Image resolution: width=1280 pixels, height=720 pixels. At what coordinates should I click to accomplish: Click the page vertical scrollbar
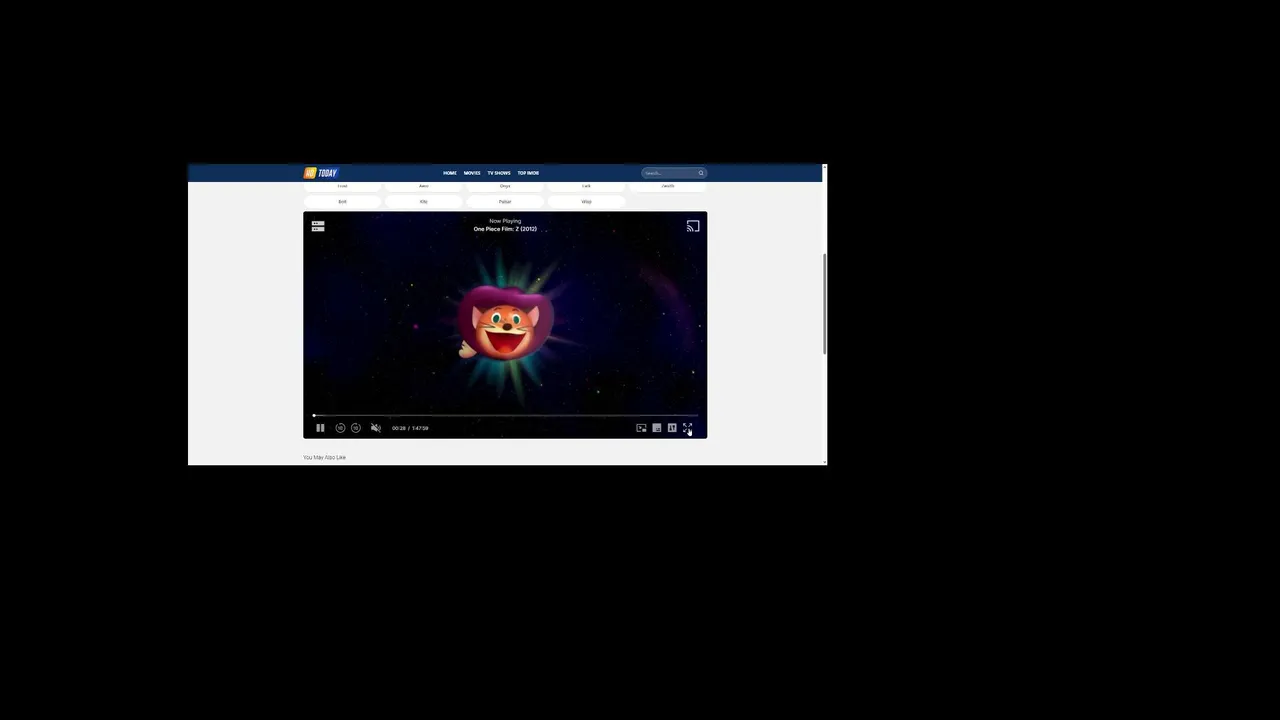824,304
